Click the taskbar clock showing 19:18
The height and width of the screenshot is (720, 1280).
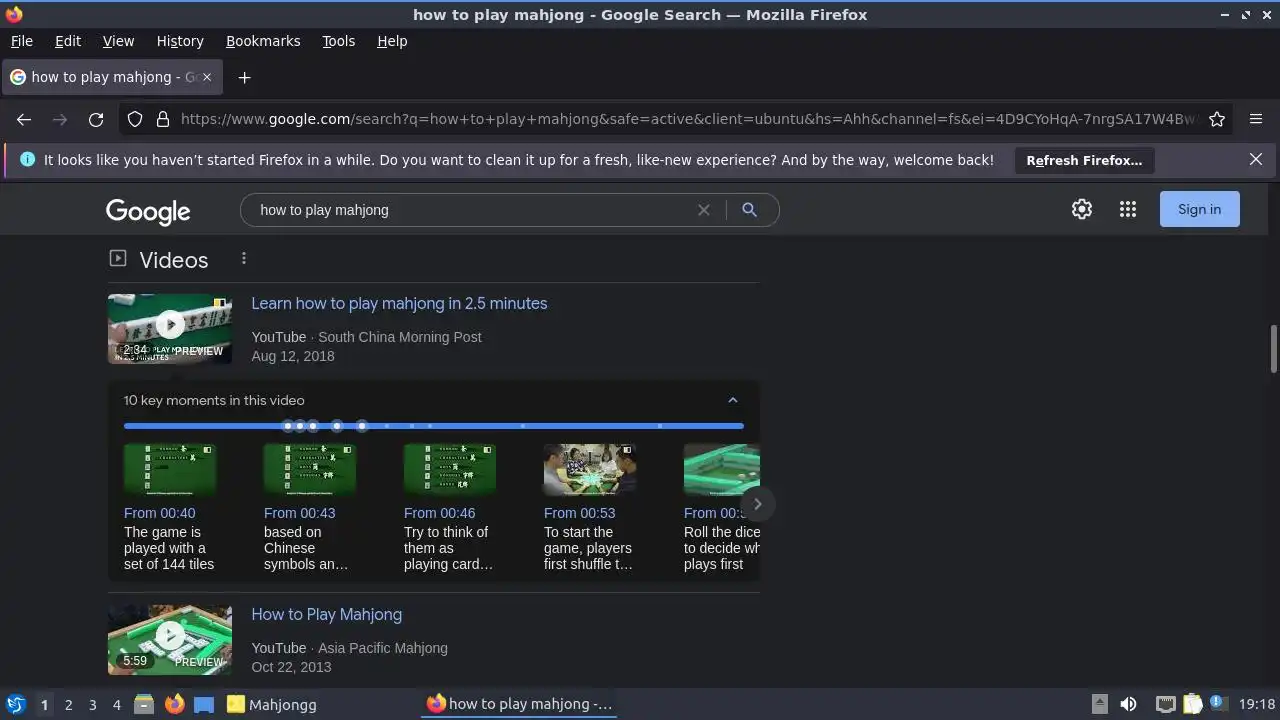(x=1257, y=704)
